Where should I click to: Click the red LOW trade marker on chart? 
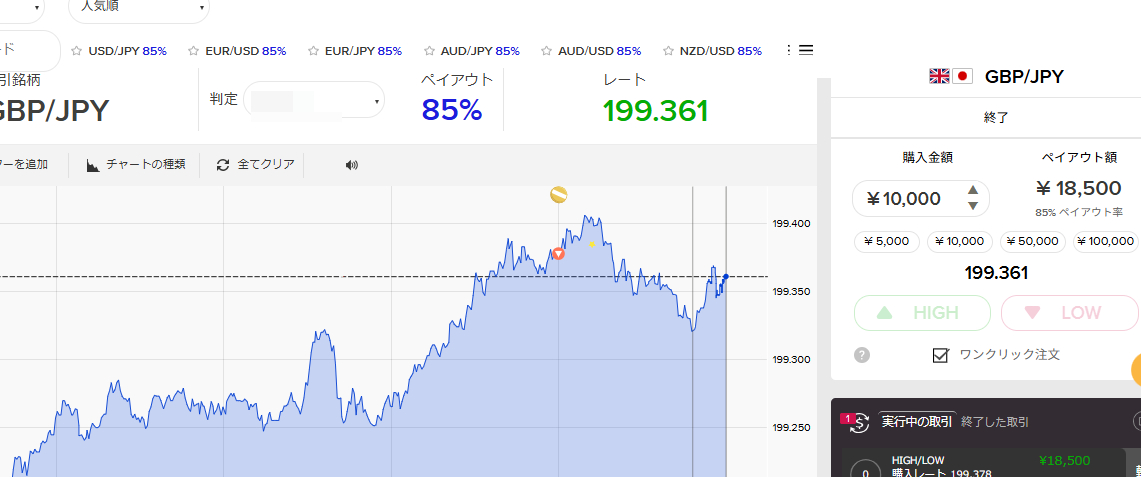(x=558, y=253)
